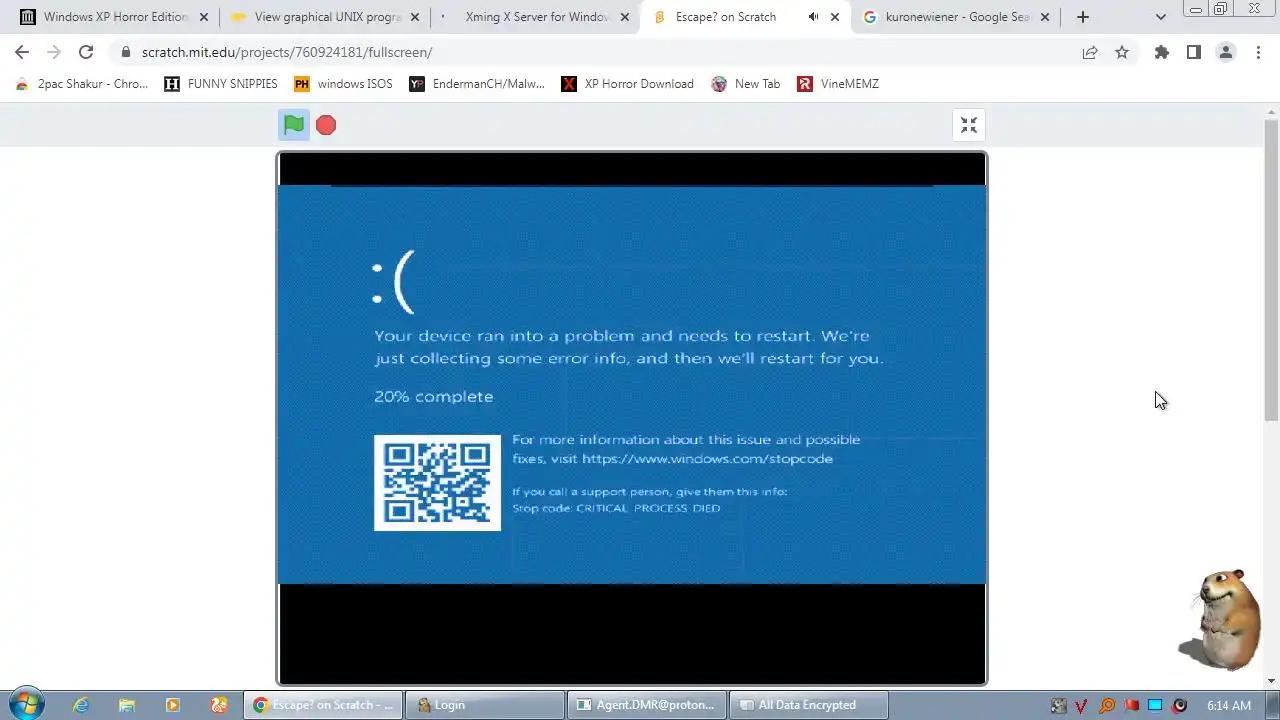Open the EndermanCH/Malw... bookmark

477,84
